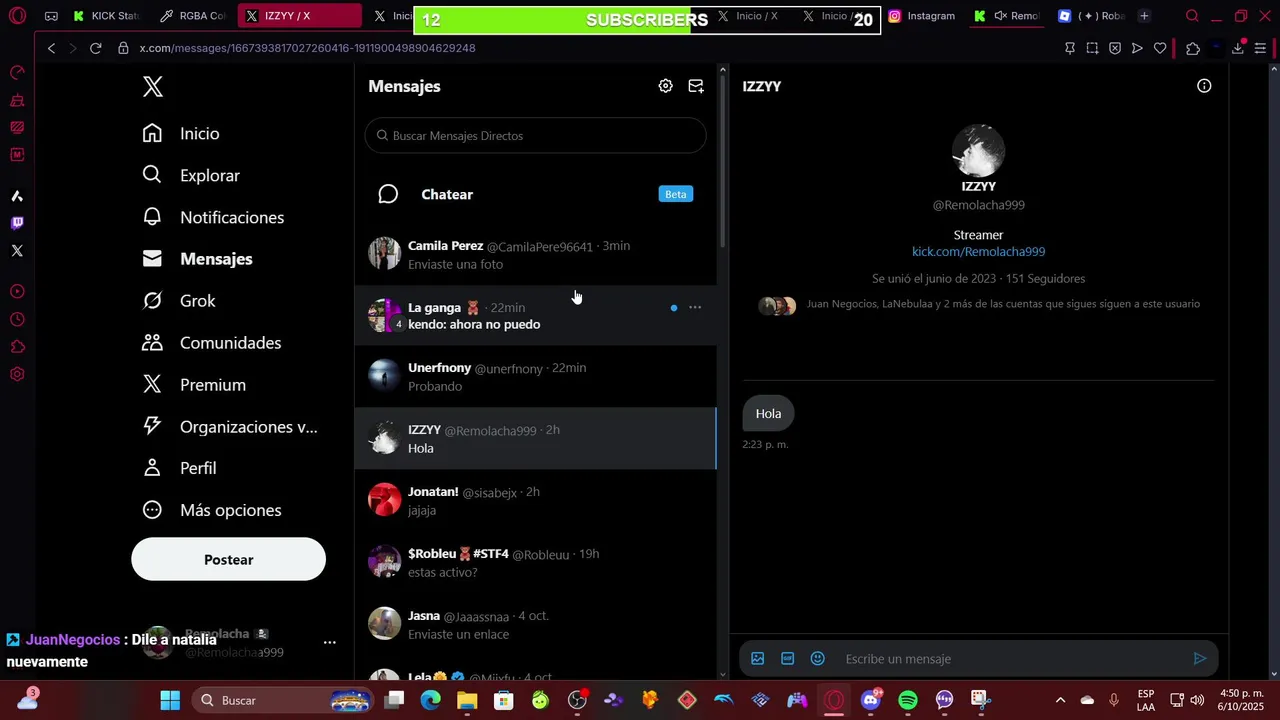This screenshot has height=720, width=1280.
Task: Select IZZYY conversation in list
Action: [535, 438]
